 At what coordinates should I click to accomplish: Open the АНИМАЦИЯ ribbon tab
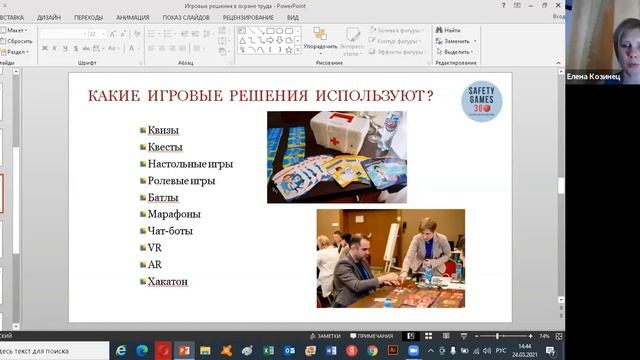coord(133,18)
